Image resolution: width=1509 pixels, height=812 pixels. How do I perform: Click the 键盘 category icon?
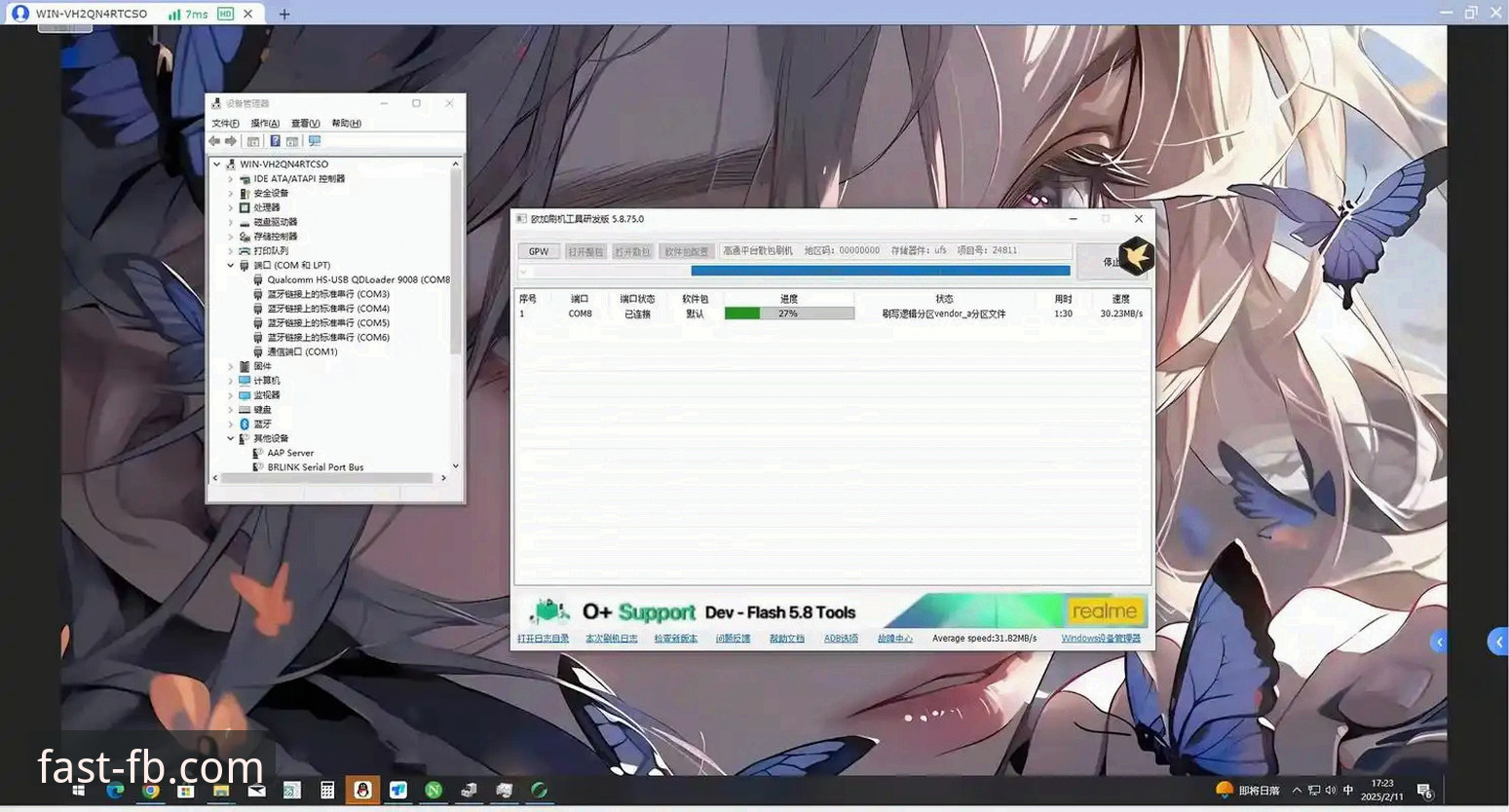click(245, 410)
